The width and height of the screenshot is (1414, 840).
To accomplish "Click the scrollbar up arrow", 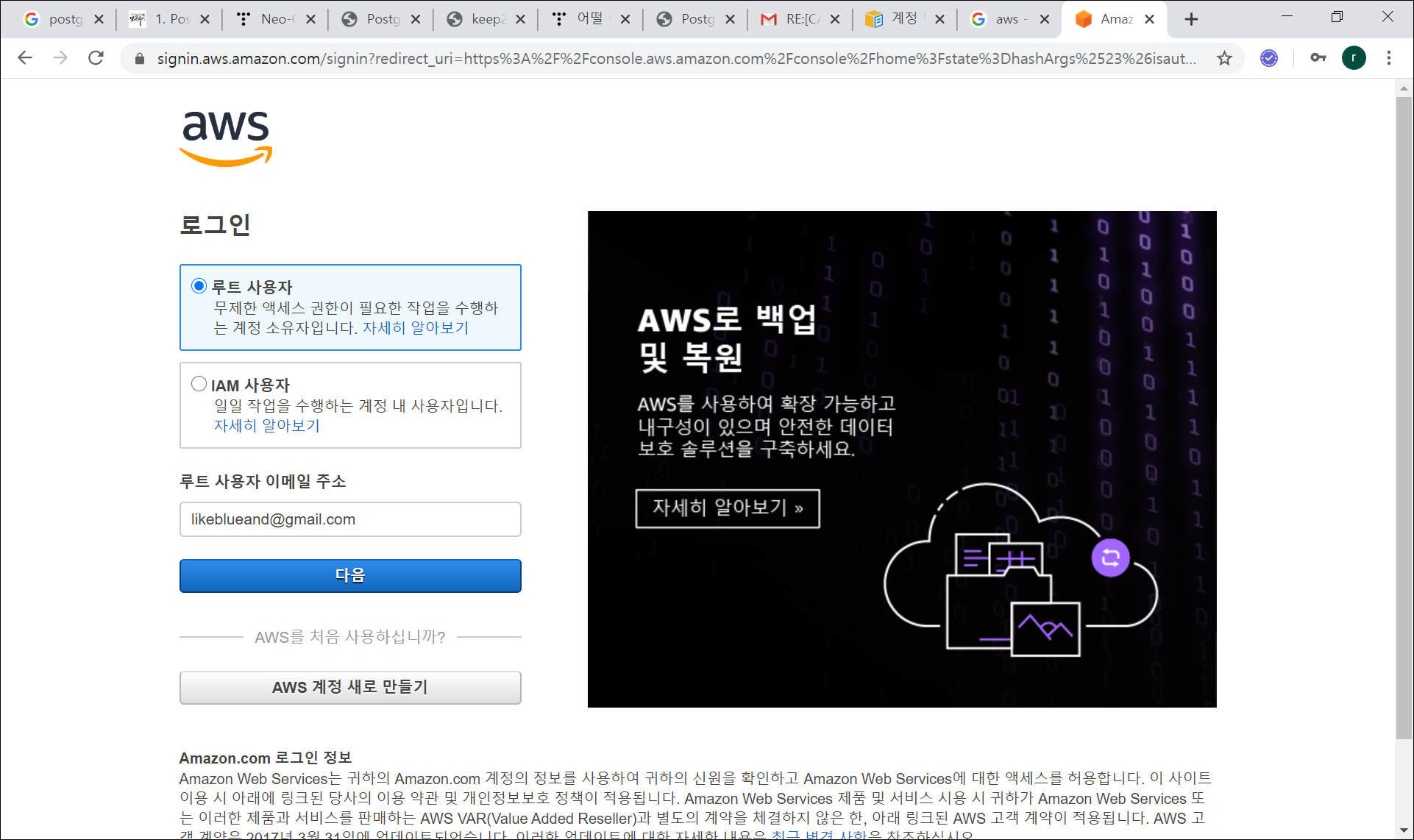I will (x=1404, y=88).
